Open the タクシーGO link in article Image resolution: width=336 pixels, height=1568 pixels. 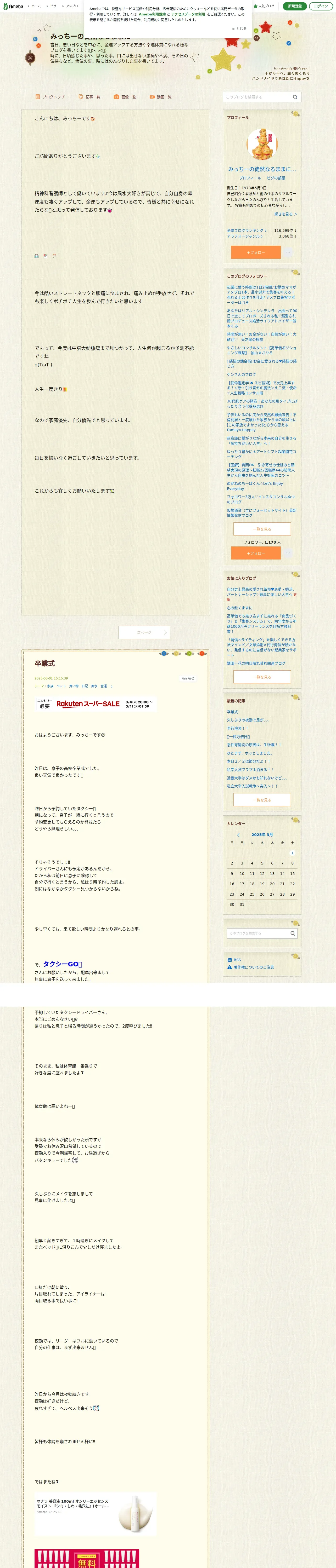click(x=62, y=964)
